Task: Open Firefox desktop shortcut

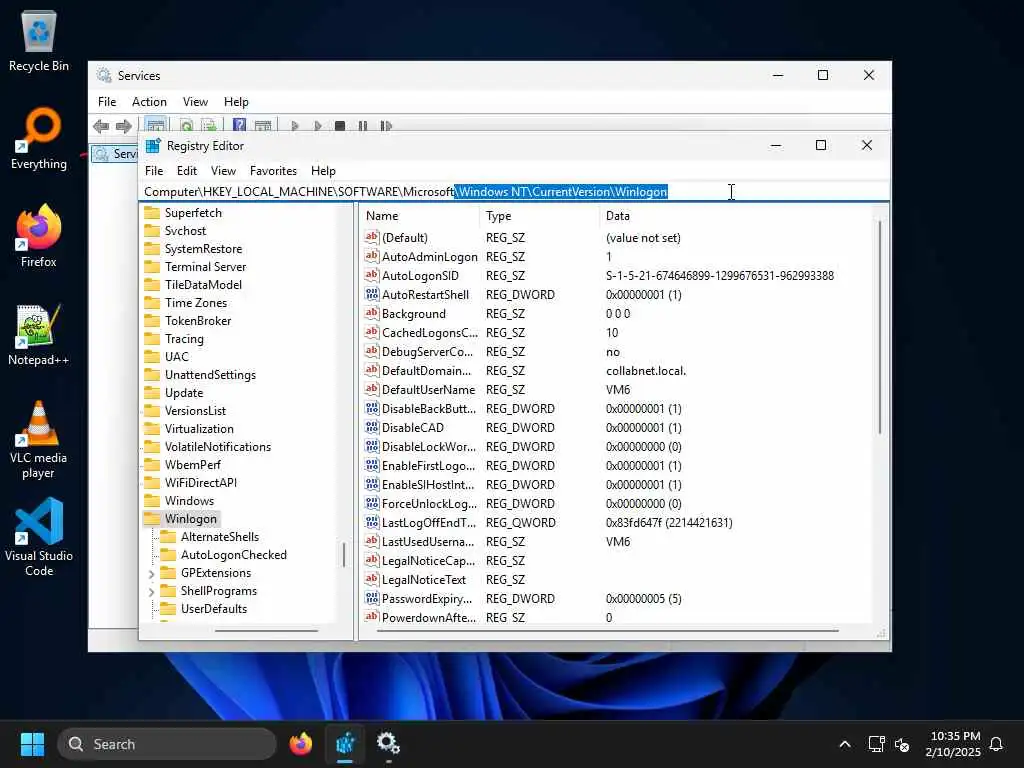Action: click(39, 236)
